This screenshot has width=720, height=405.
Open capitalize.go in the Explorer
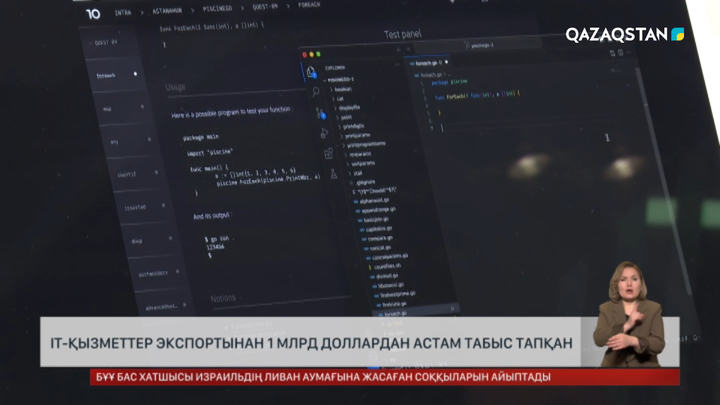377,229
